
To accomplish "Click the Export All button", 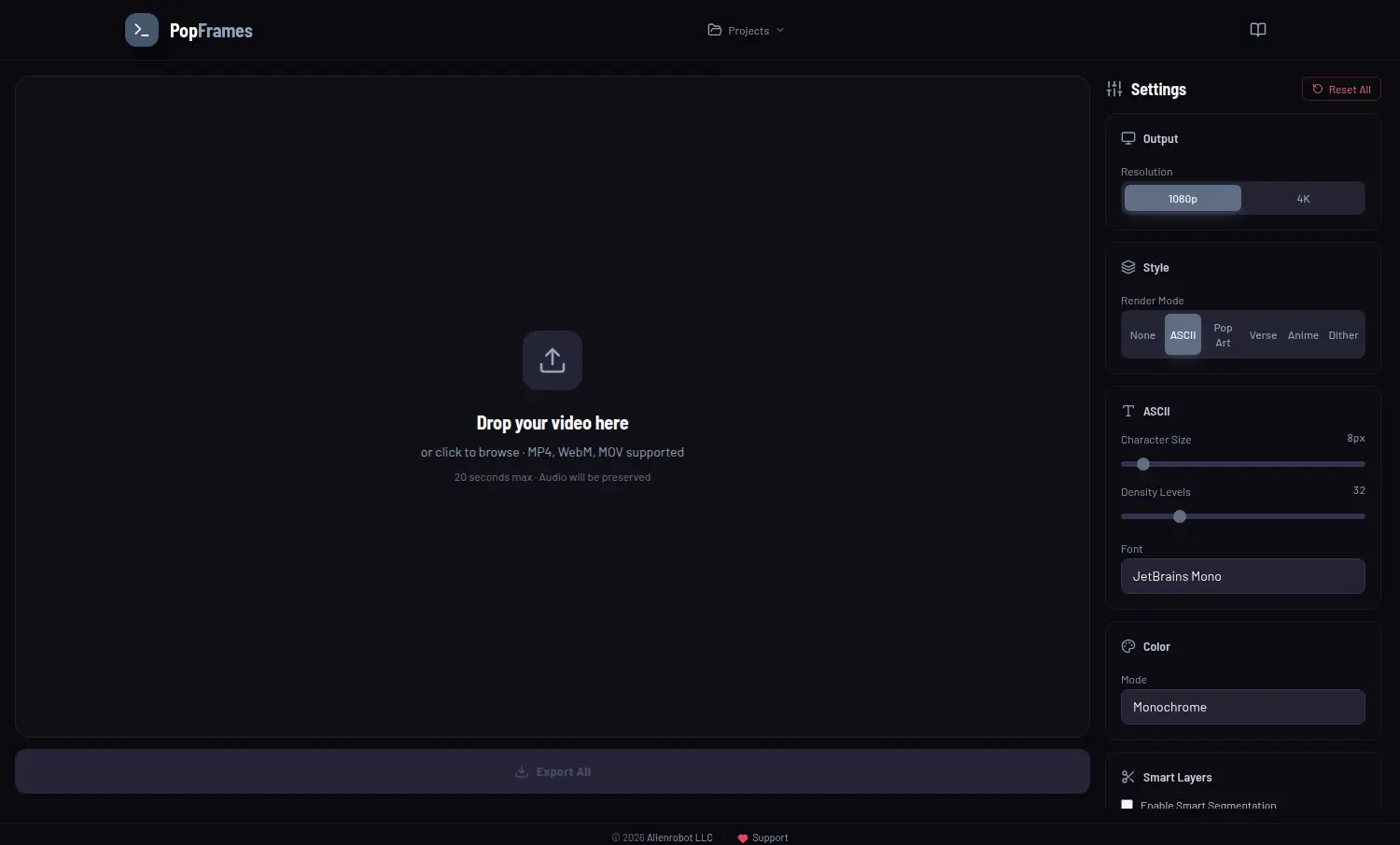I will pos(553,771).
